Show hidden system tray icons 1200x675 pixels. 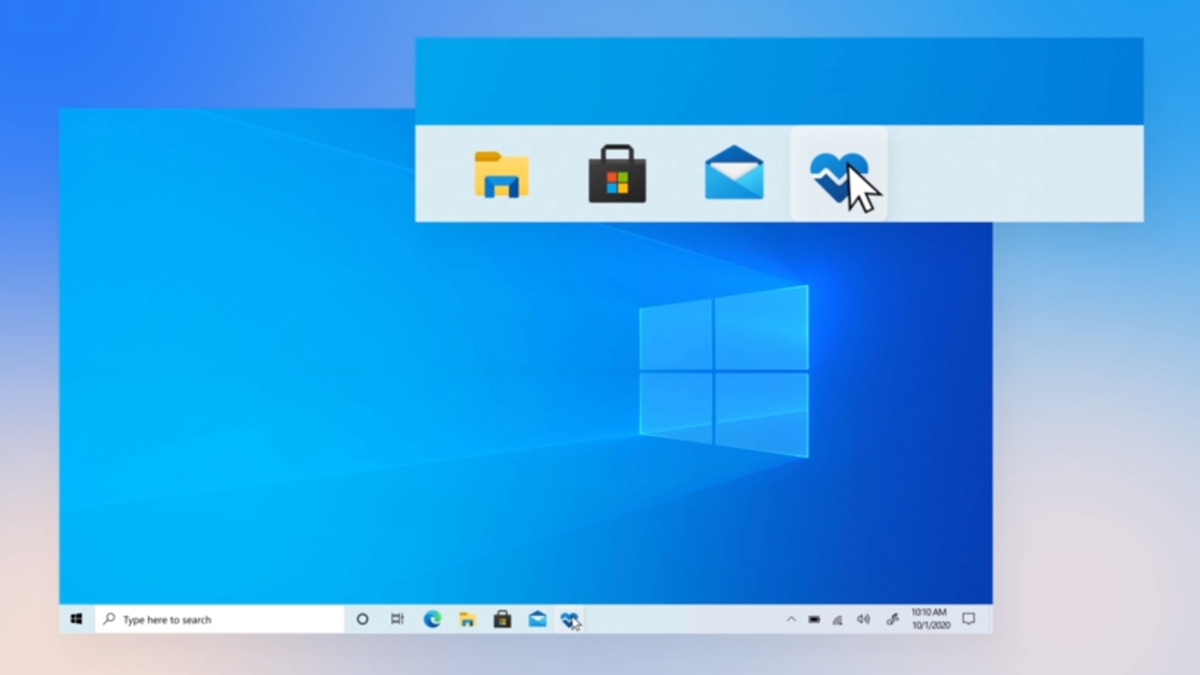pyautogui.click(x=790, y=619)
